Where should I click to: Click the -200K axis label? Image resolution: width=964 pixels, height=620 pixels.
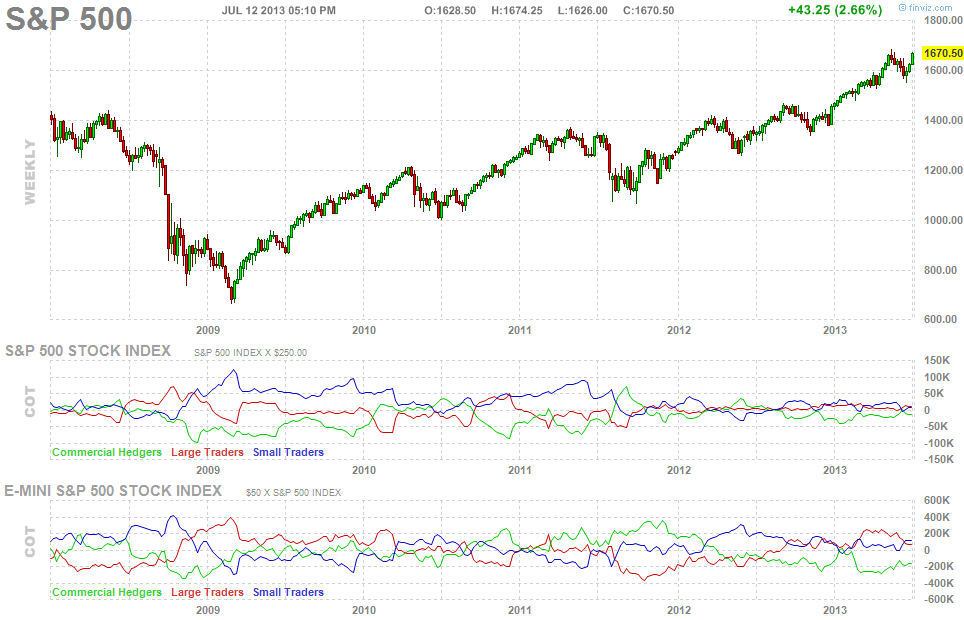point(939,566)
